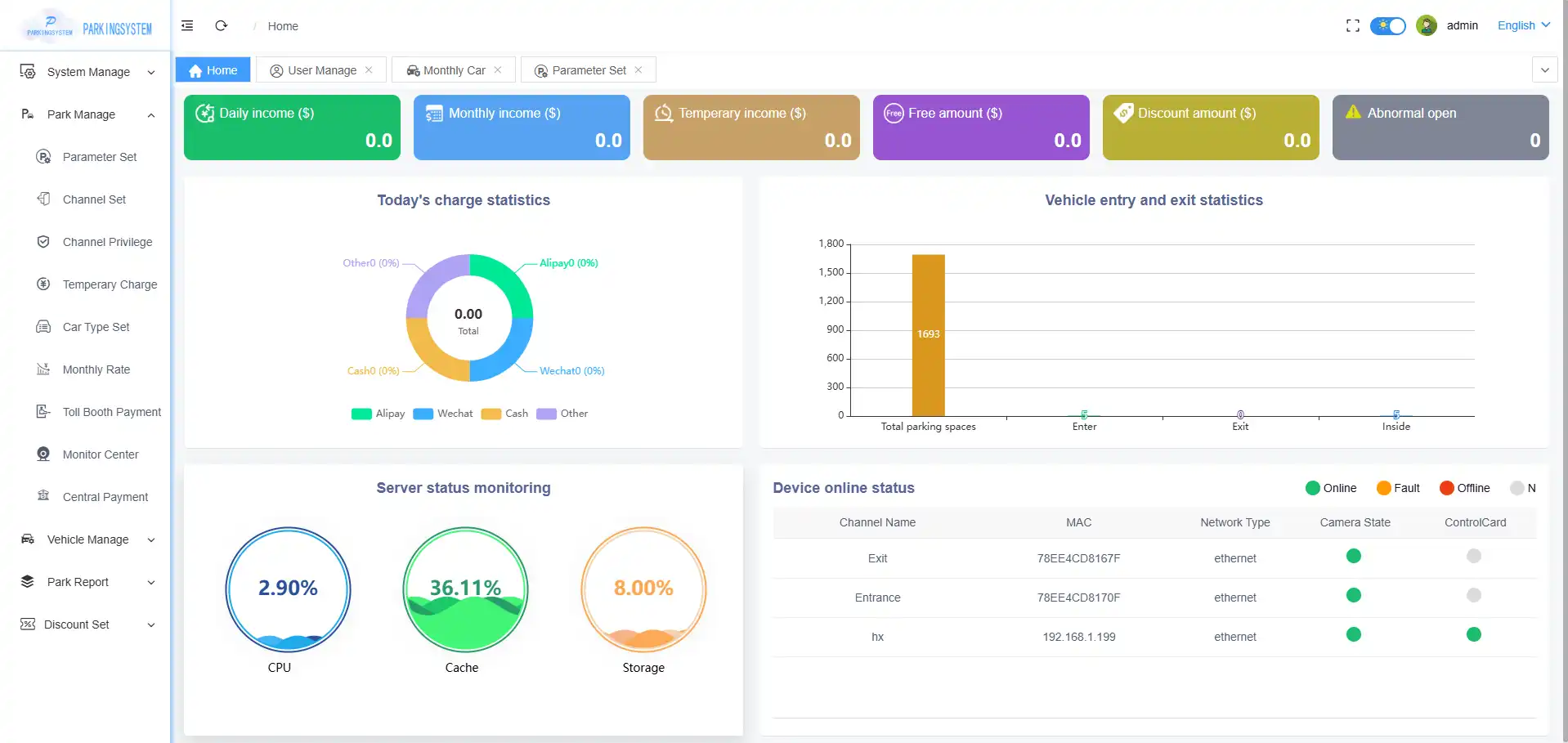Open the English language dropdown
Image resolution: width=1568 pixels, height=743 pixels.
click(1522, 25)
